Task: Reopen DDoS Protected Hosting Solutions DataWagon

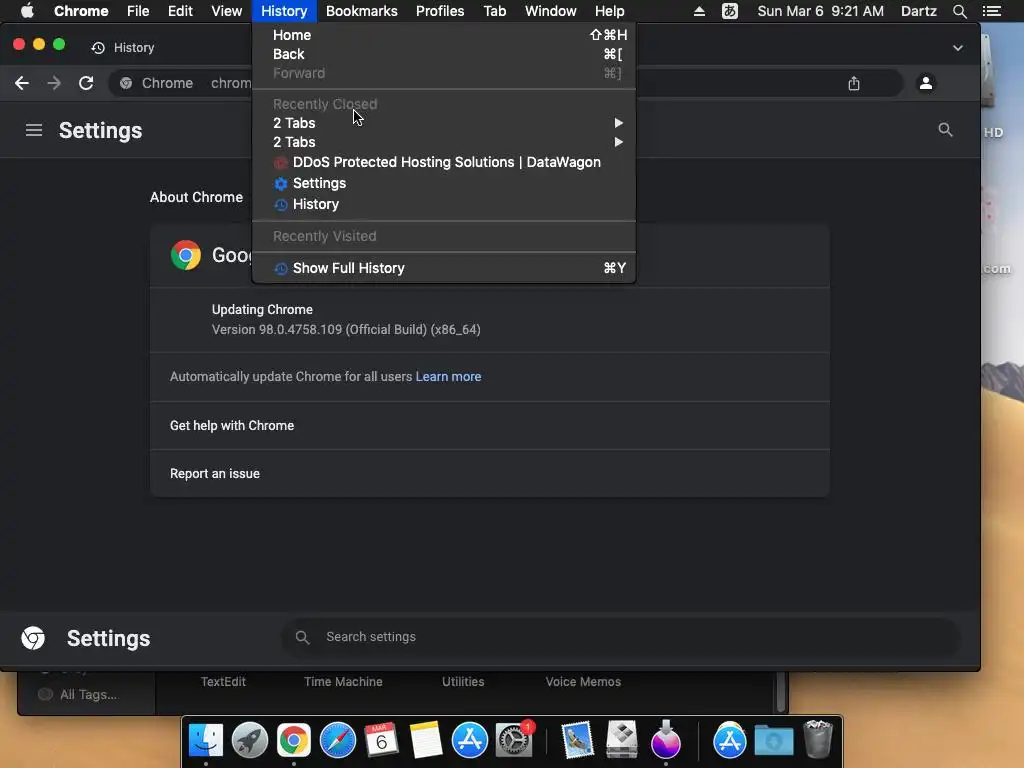Action: pos(444,162)
